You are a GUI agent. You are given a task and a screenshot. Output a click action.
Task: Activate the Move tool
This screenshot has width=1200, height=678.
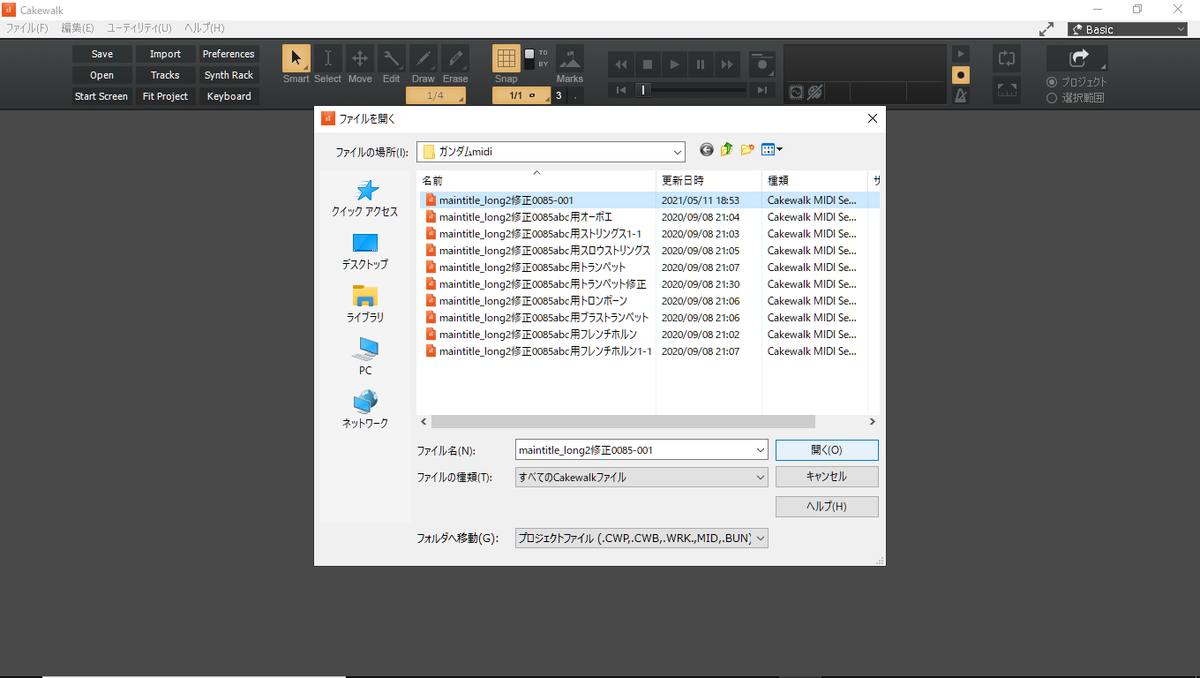coord(359,58)
